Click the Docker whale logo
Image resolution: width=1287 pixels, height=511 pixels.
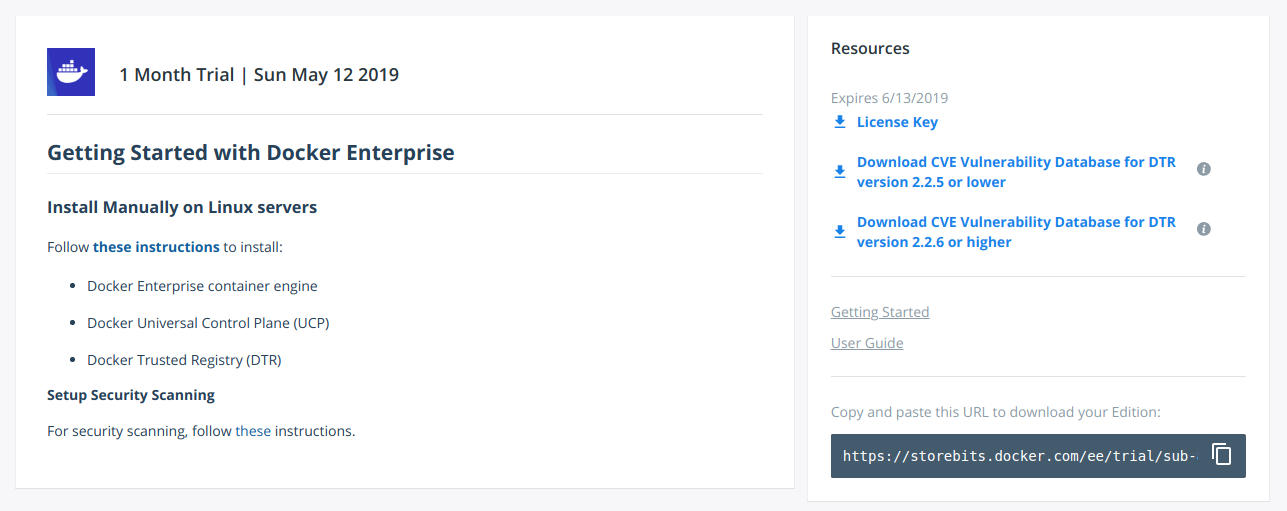[71, 72]
